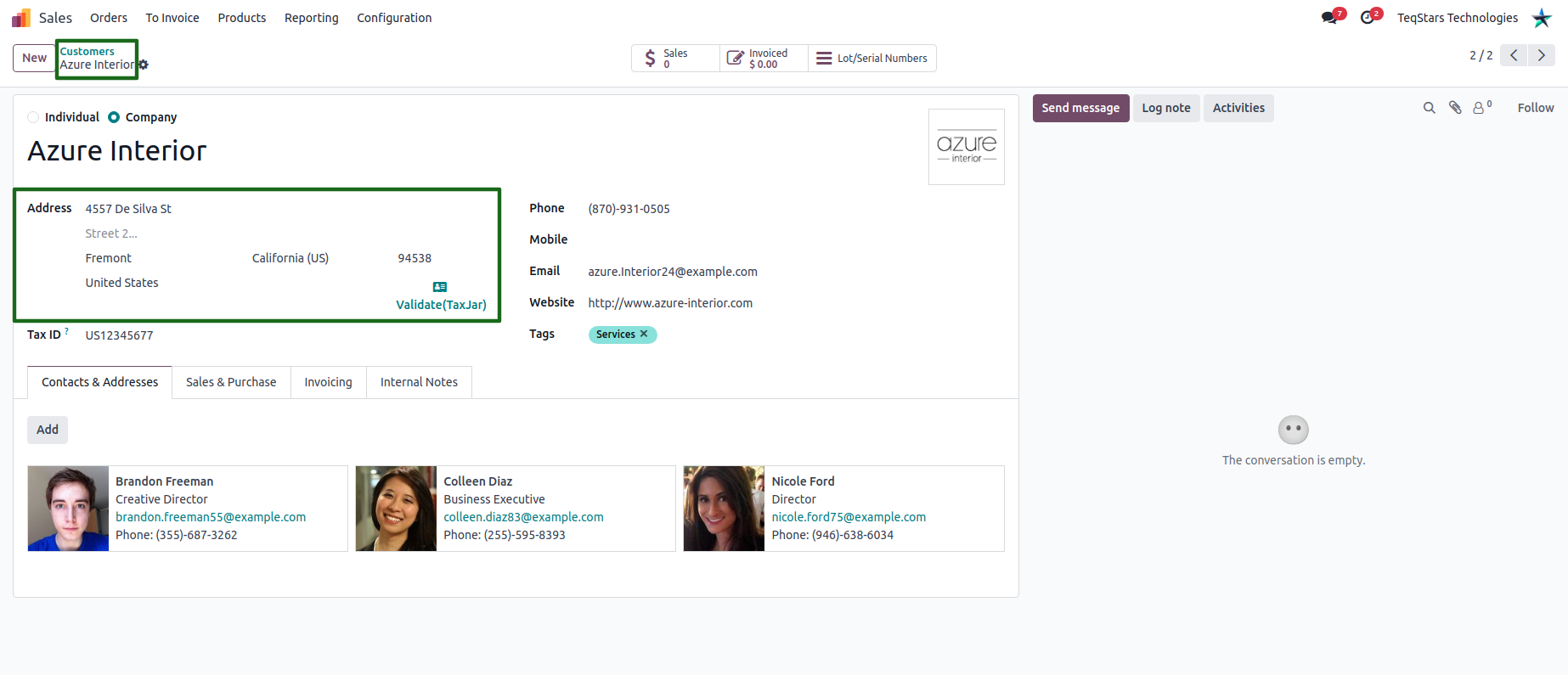This screenshot has width=1568, height=675.
Task: Open the Orders menu
Action: click(x=109, y=18)
